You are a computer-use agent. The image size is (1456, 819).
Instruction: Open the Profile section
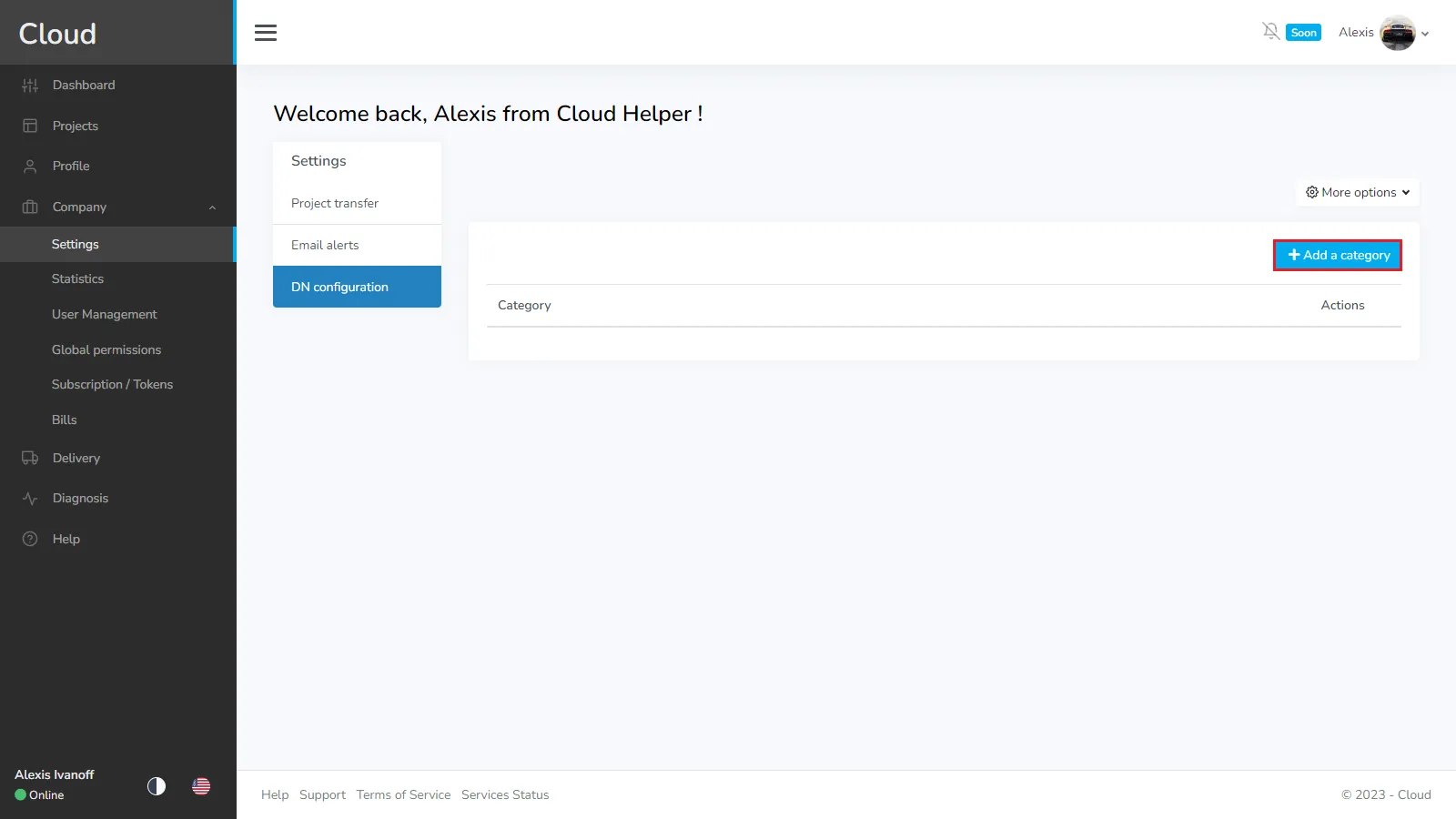coord(70,166)
